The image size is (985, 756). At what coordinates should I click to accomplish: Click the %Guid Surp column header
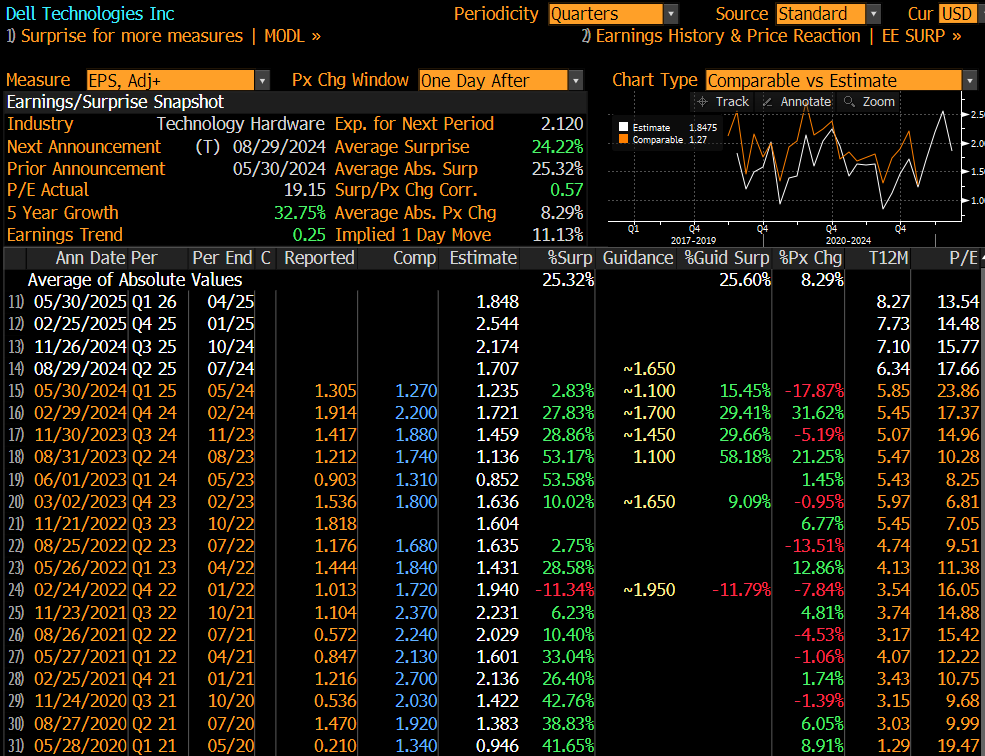coord(727,258)
